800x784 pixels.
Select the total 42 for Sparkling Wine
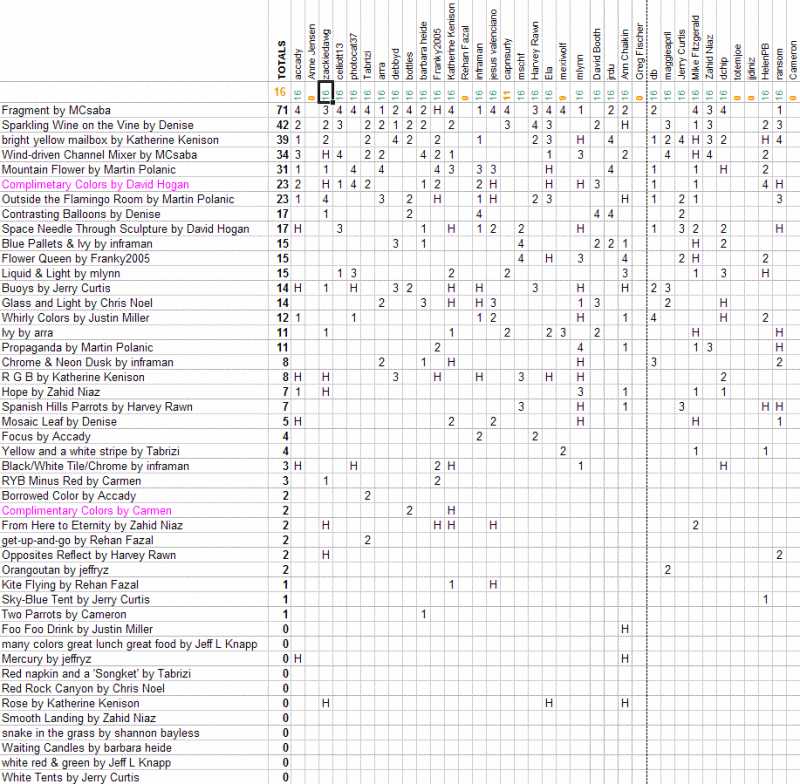[x=283, y=125]
